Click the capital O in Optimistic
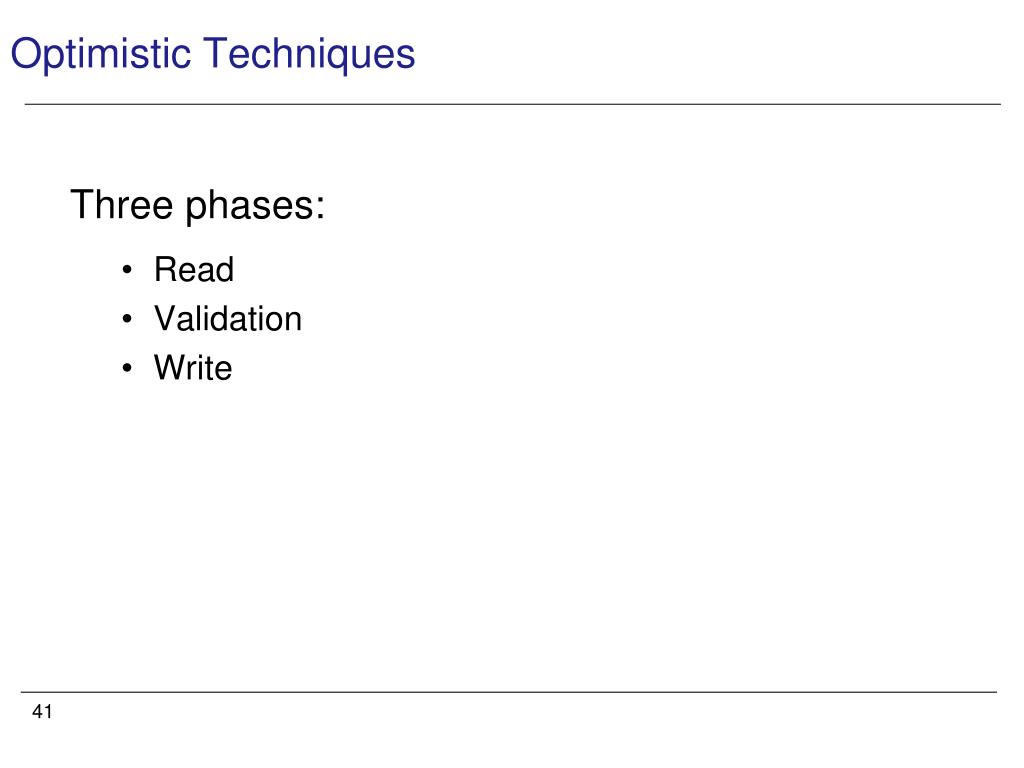The image size is (1024, 768). point(25,53)
